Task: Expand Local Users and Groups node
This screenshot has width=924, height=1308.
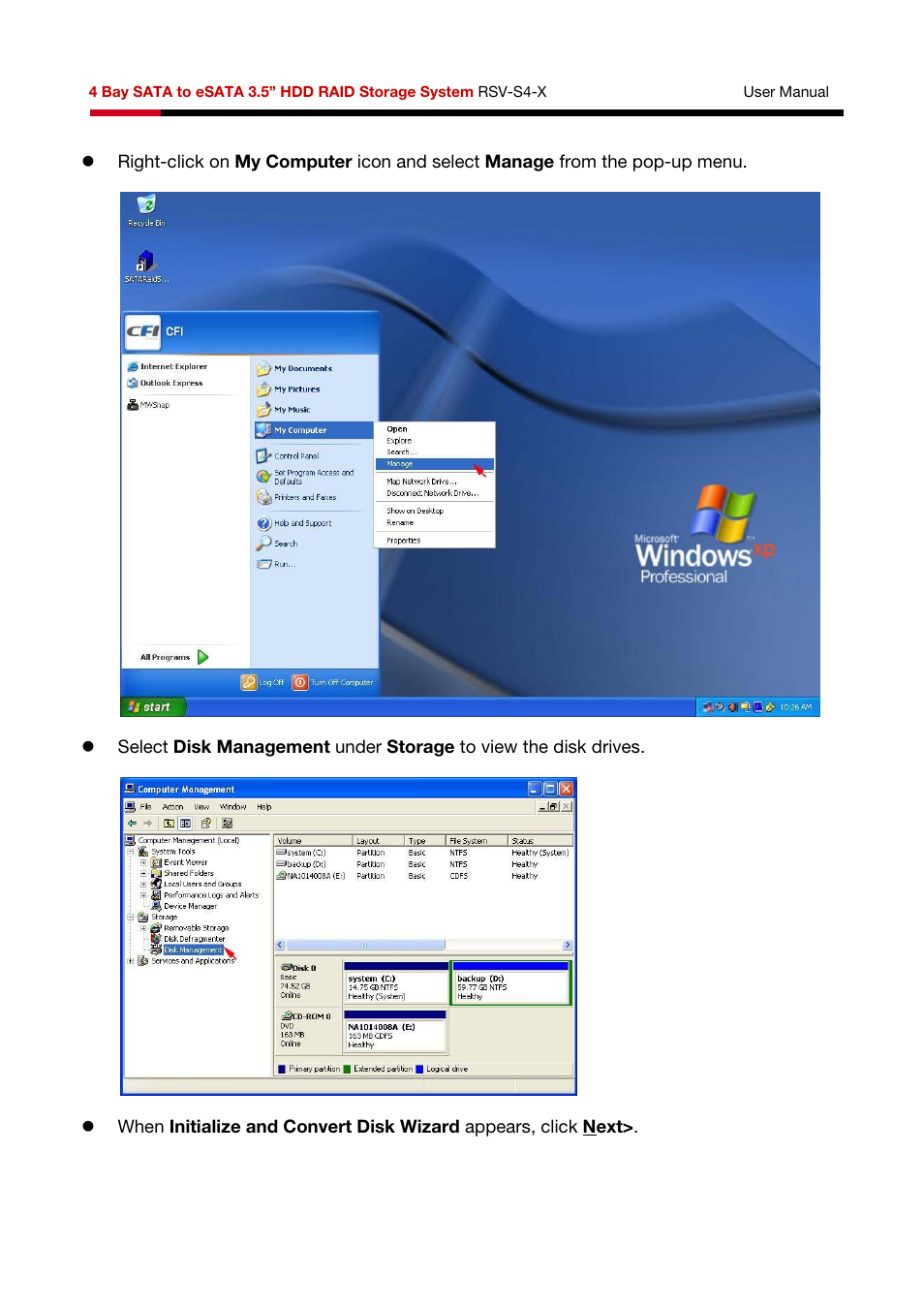Action: tap(143, 884)
